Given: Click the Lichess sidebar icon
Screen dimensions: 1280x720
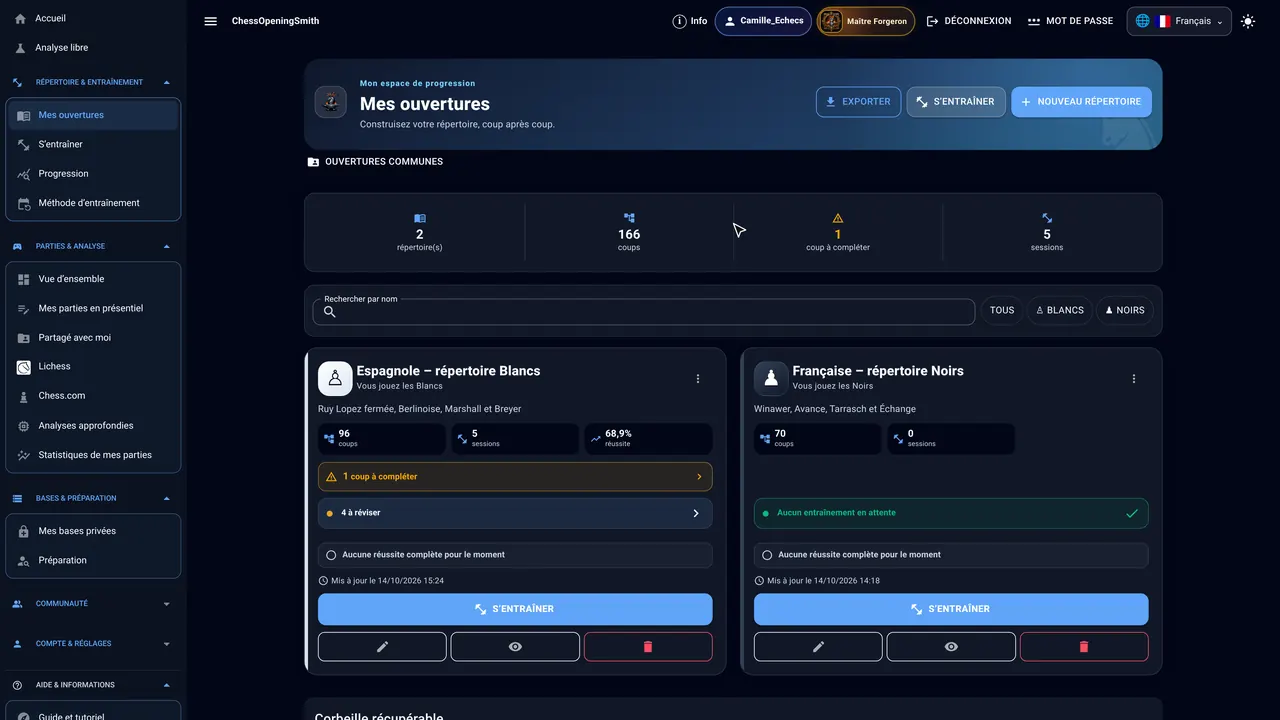Looking at the screenshot, I should click(24, 367).
